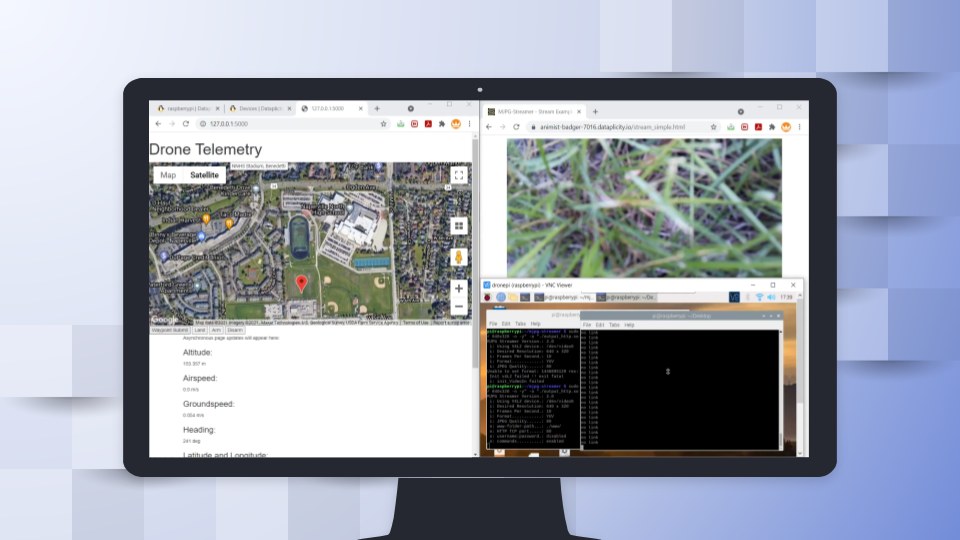Screen dimensions: 960x540
Task: Open the file manager folder in VNC taskbar
Action: [x=512, y=297]
